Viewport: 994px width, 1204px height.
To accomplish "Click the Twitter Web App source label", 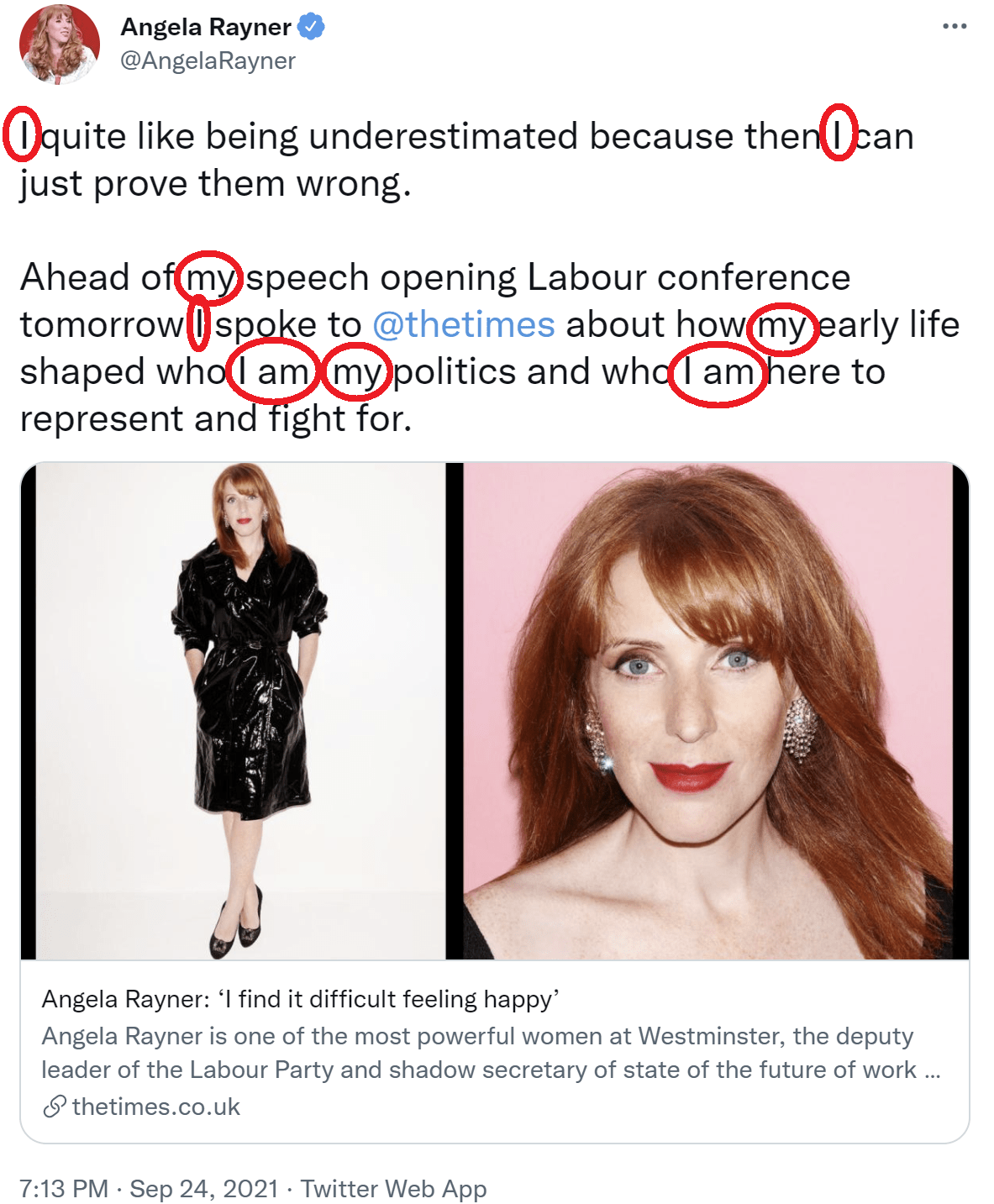I will point(394,1188).
